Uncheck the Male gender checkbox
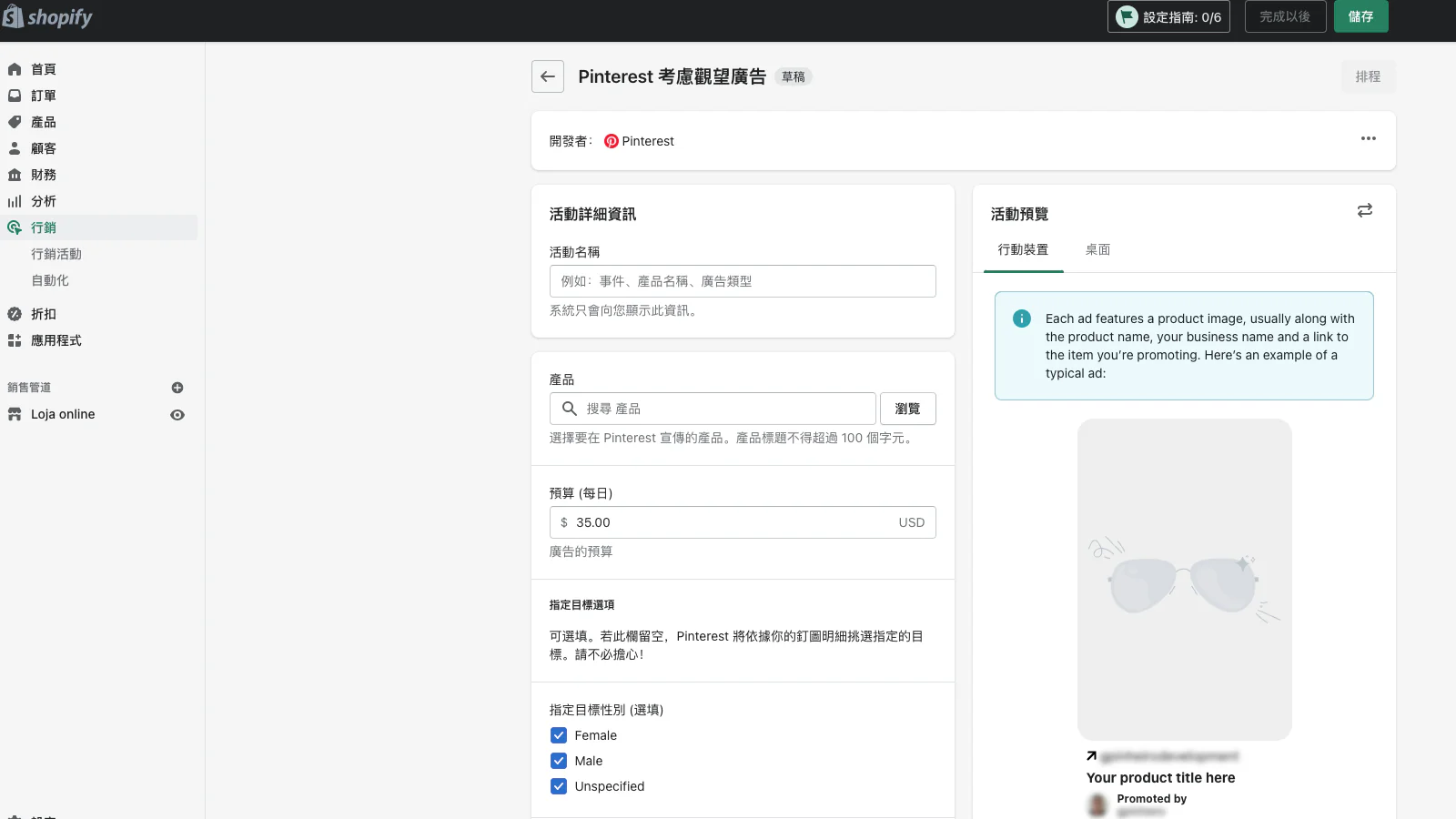Image resolution: width=1456 pixels, height=819 pixels. click(559, 761)
